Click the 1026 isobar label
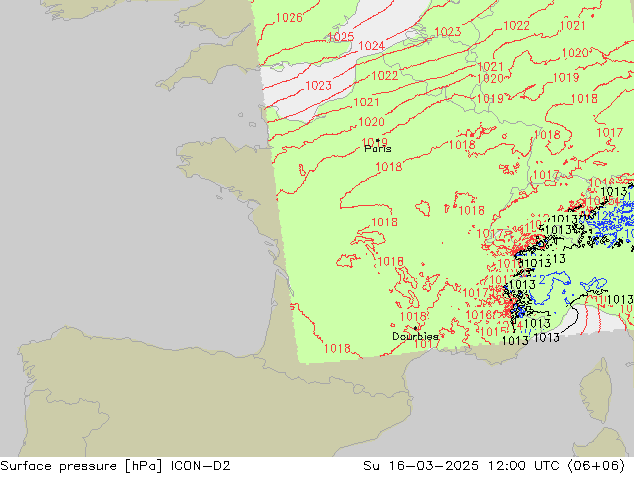The width and height of the screenshot is (634, 490). [289, 18]
